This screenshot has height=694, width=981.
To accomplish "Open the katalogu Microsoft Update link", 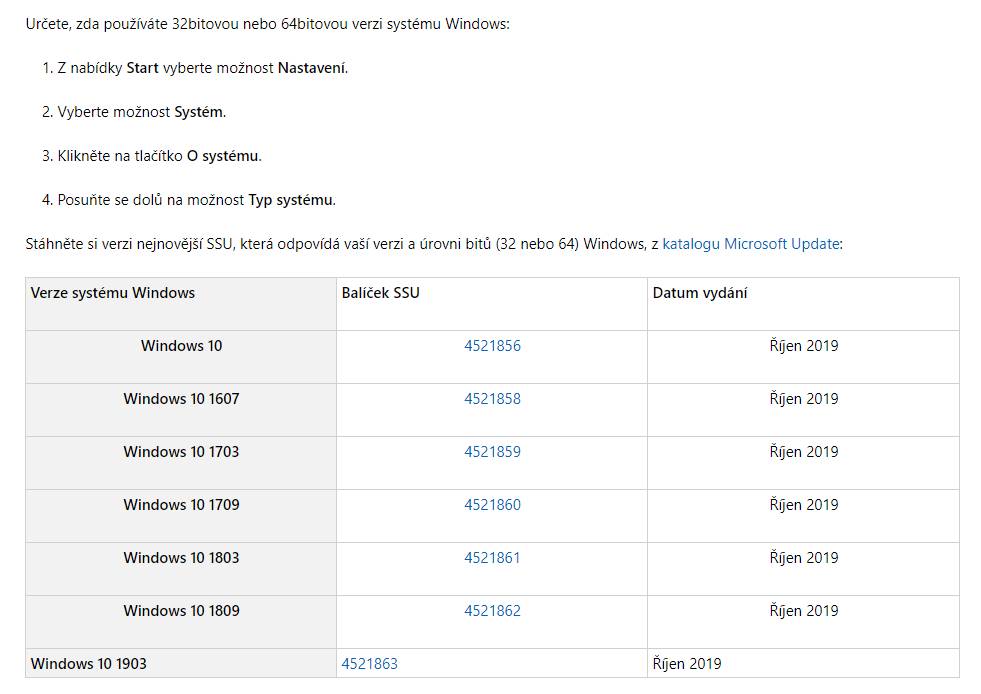I will tap(750, 244).
